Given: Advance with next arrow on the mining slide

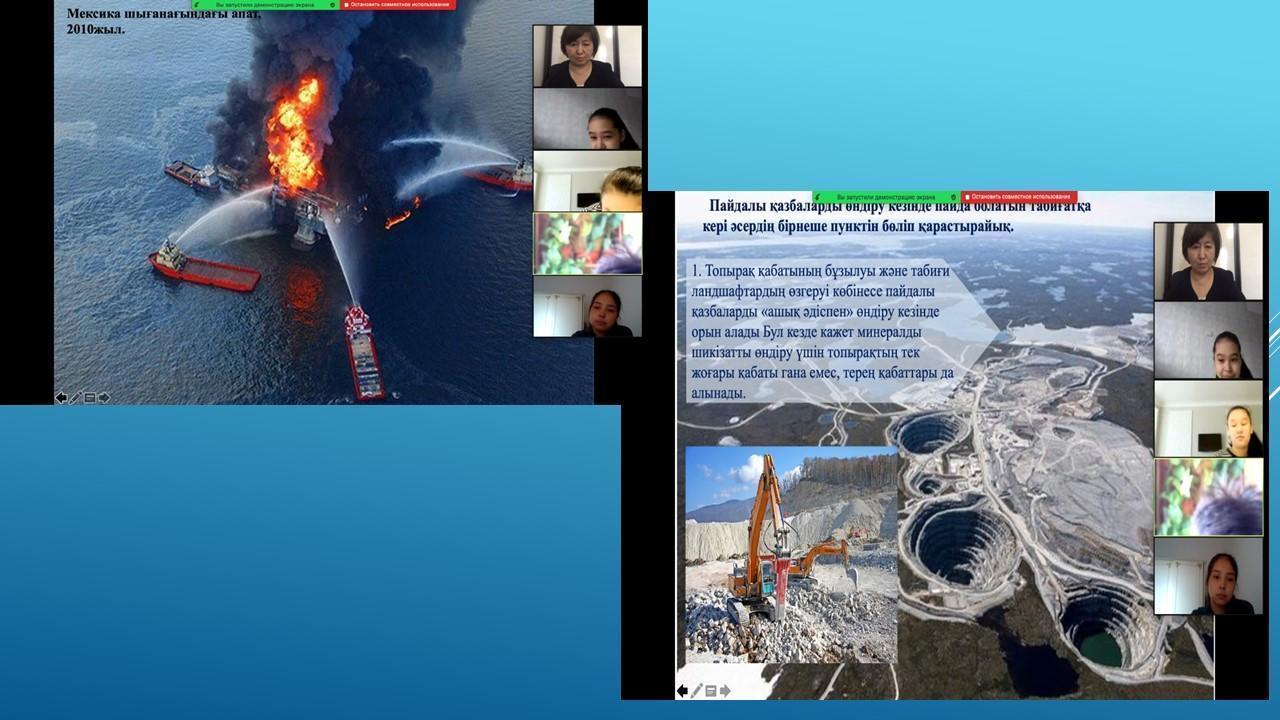Looking at the screenshot, I should point(725,691).
